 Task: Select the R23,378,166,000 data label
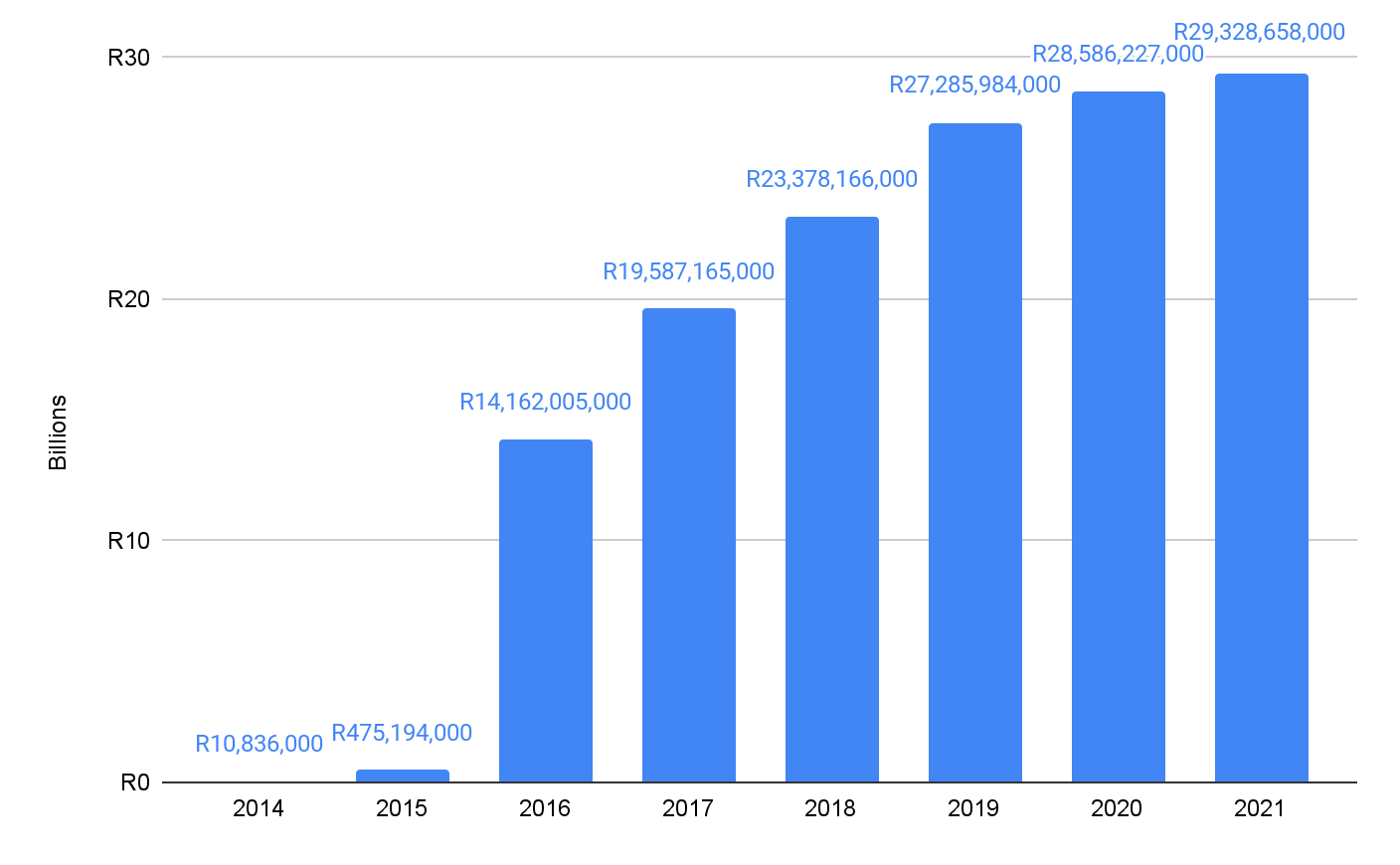[x=831, y=179]
